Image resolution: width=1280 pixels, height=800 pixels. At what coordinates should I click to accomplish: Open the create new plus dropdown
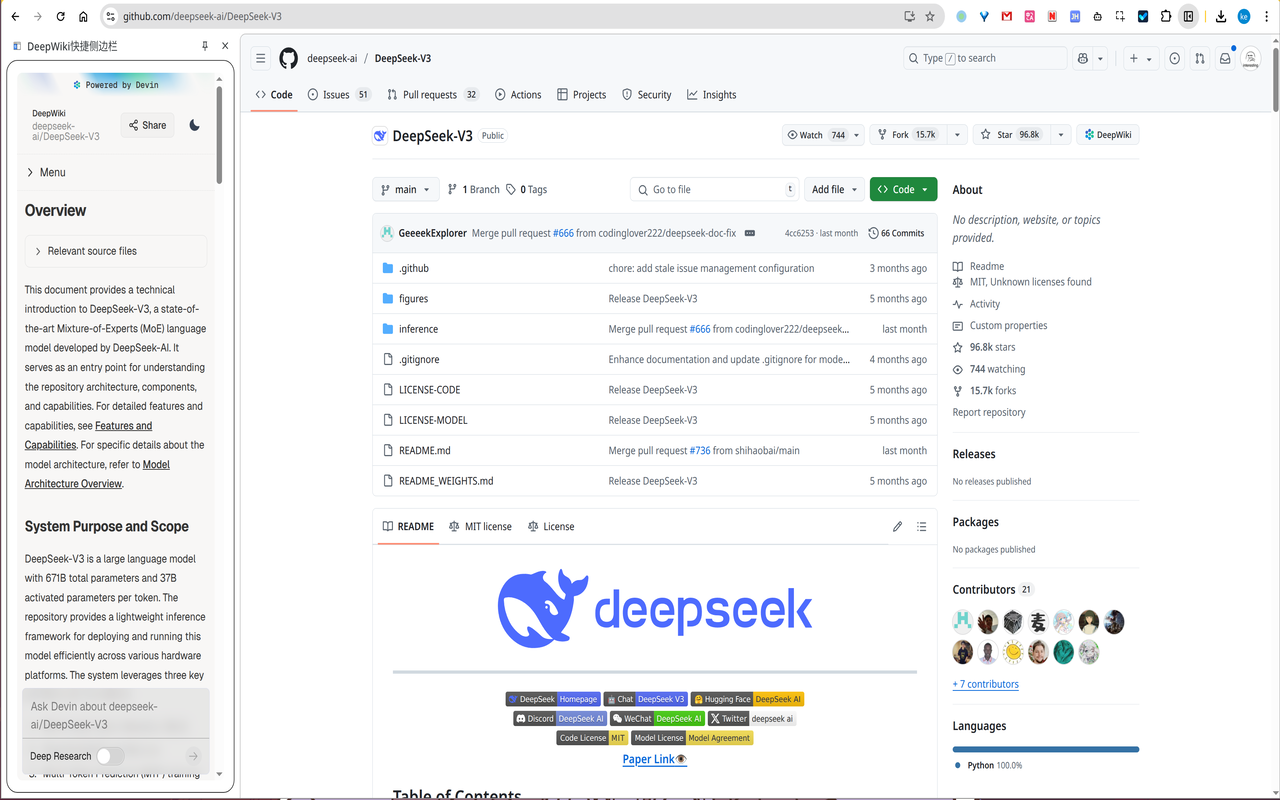pyautogui.click(x=1140, y=58)
